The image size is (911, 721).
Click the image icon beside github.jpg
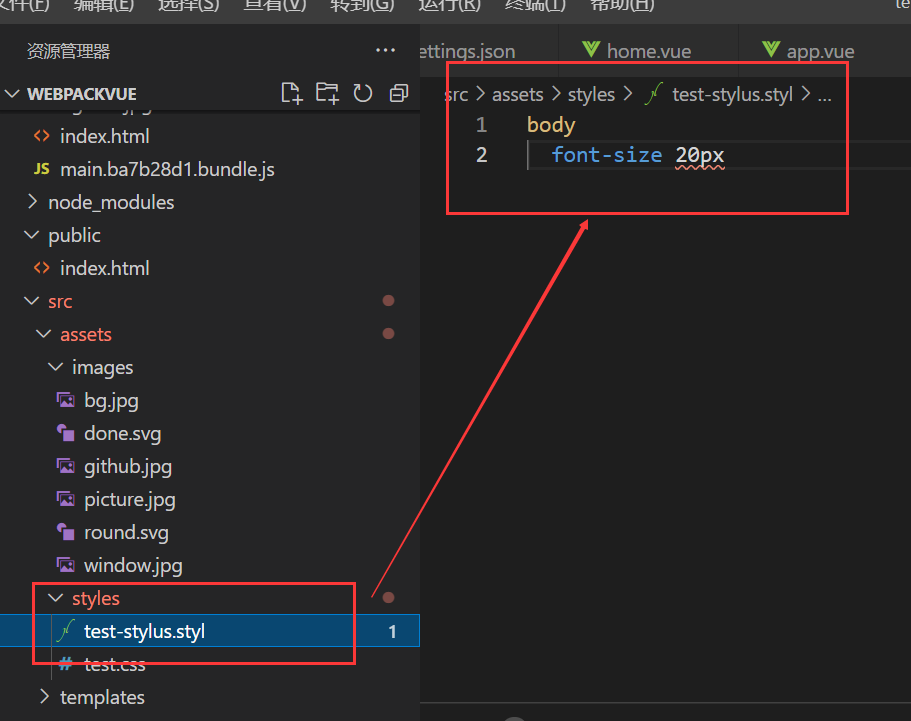[66, 466]
